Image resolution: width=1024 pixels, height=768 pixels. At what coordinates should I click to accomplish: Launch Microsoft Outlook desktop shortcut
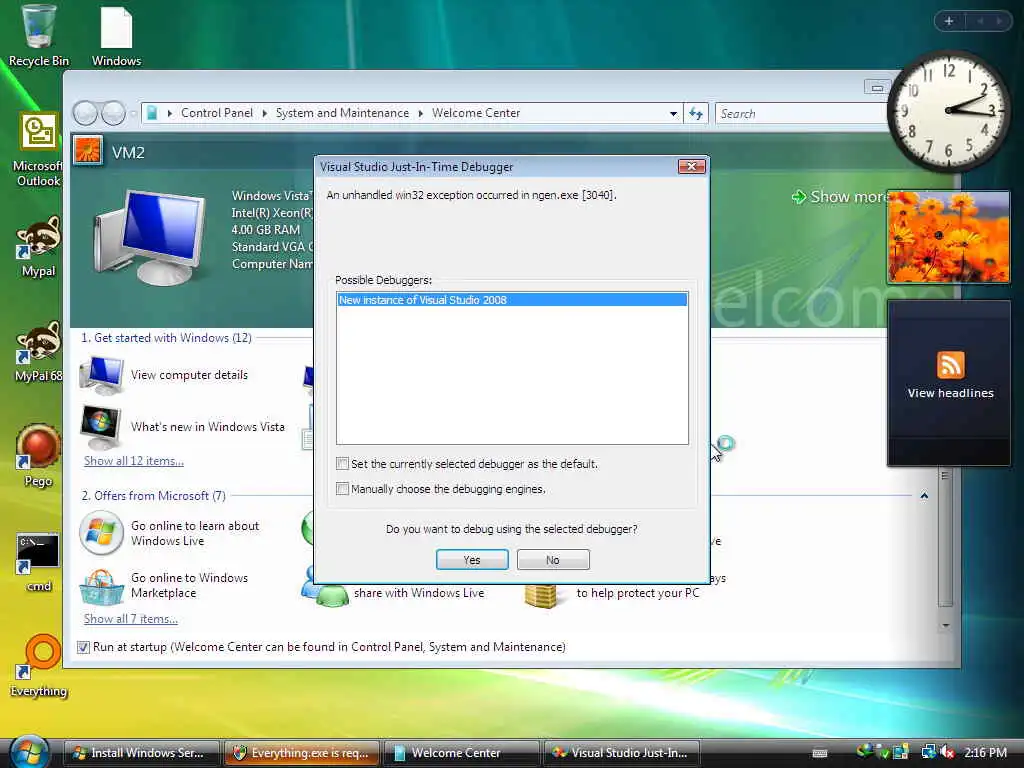pyautogui.click(x=39, y=150)
